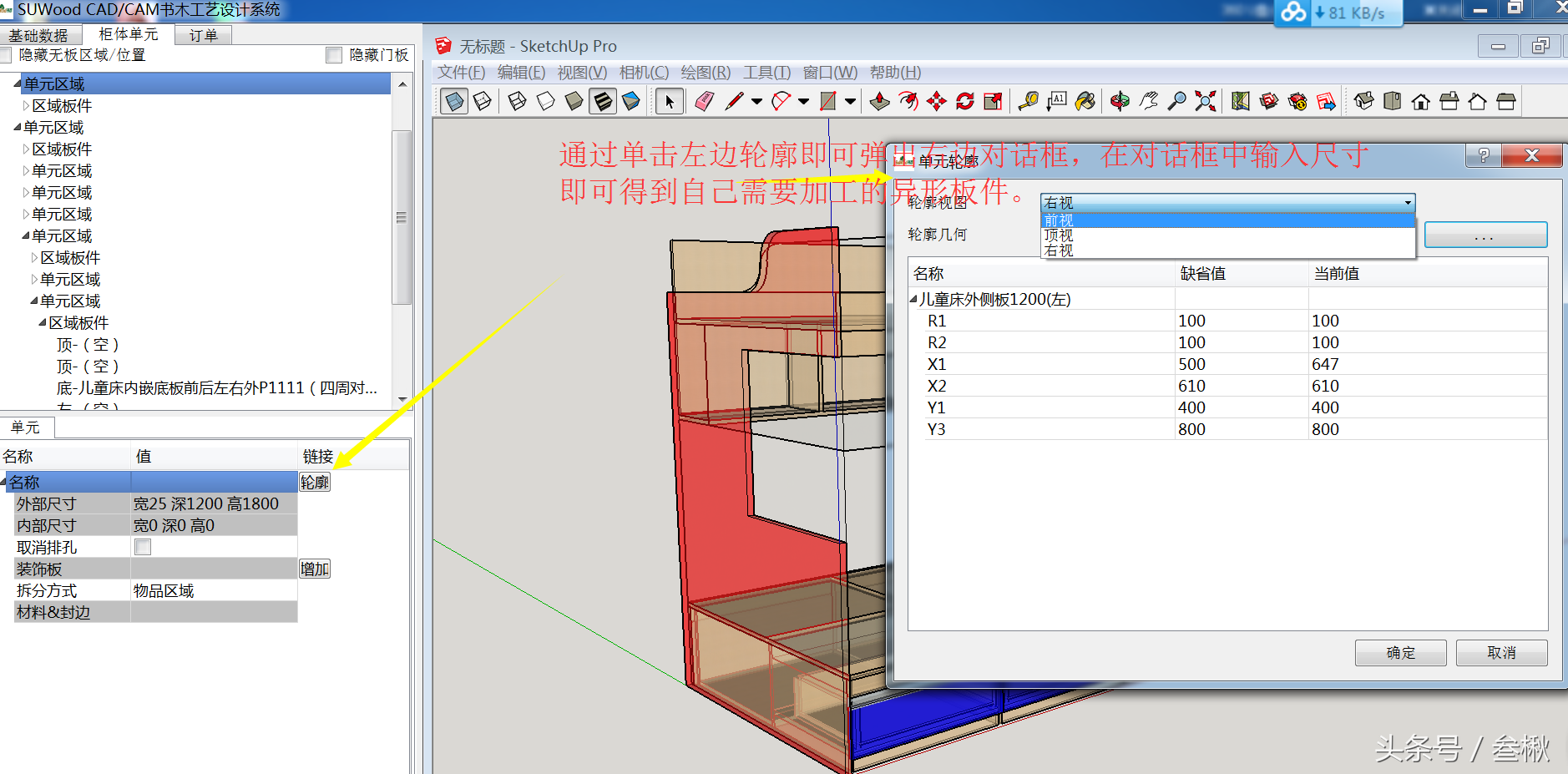
Task: Select 底-儿童床内嵌底板 tree item
Action: click(x=217, y=387)
